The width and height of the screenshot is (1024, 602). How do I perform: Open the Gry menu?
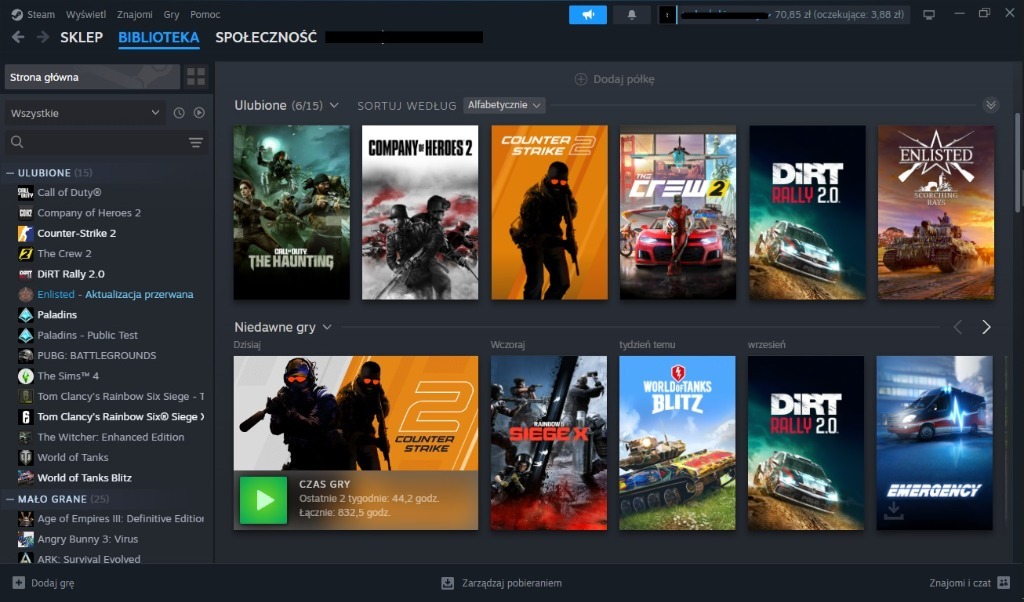(171, 14)
